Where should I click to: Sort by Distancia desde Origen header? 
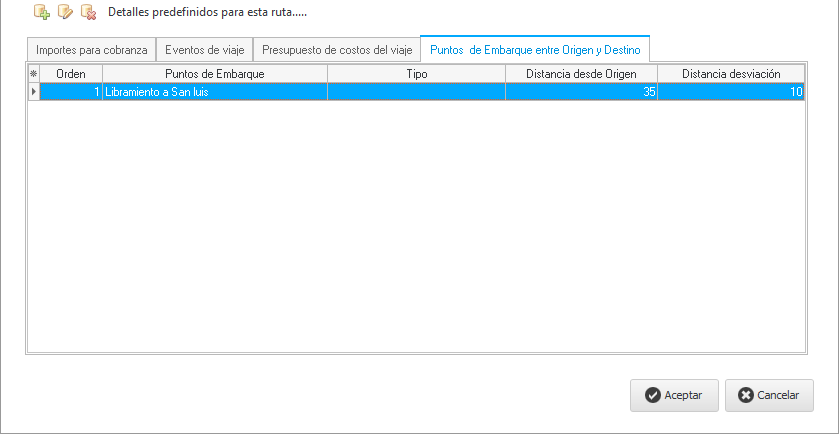[x=581, y=74]
